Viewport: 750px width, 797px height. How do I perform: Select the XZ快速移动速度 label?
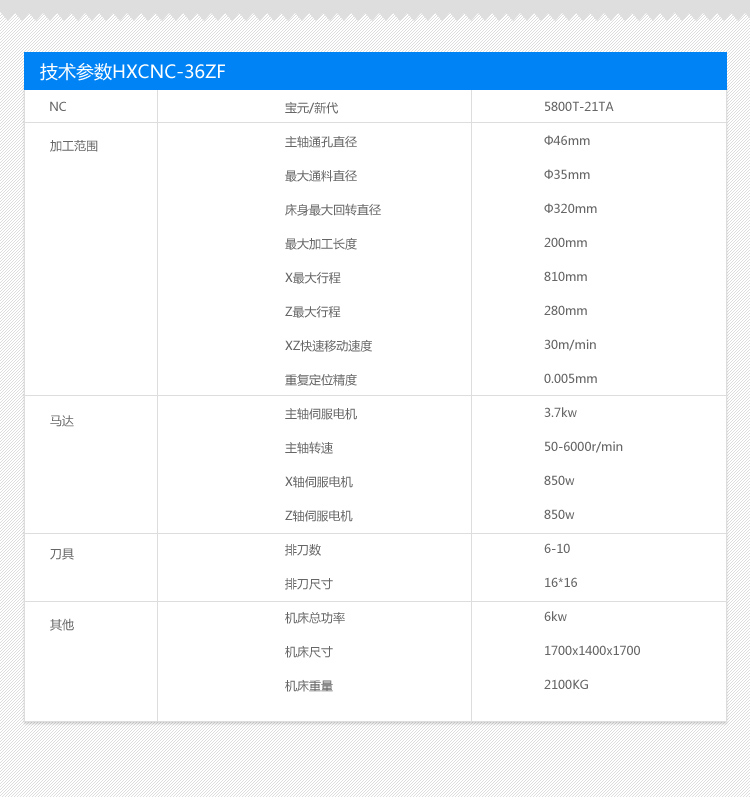point(328,346)
